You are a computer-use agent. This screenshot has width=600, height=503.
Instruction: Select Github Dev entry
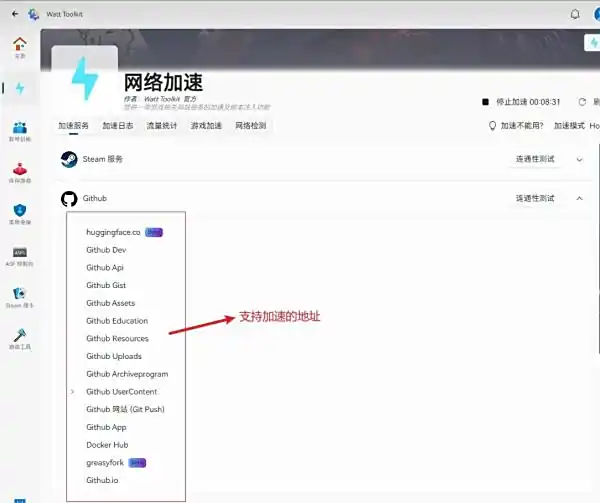106,250
